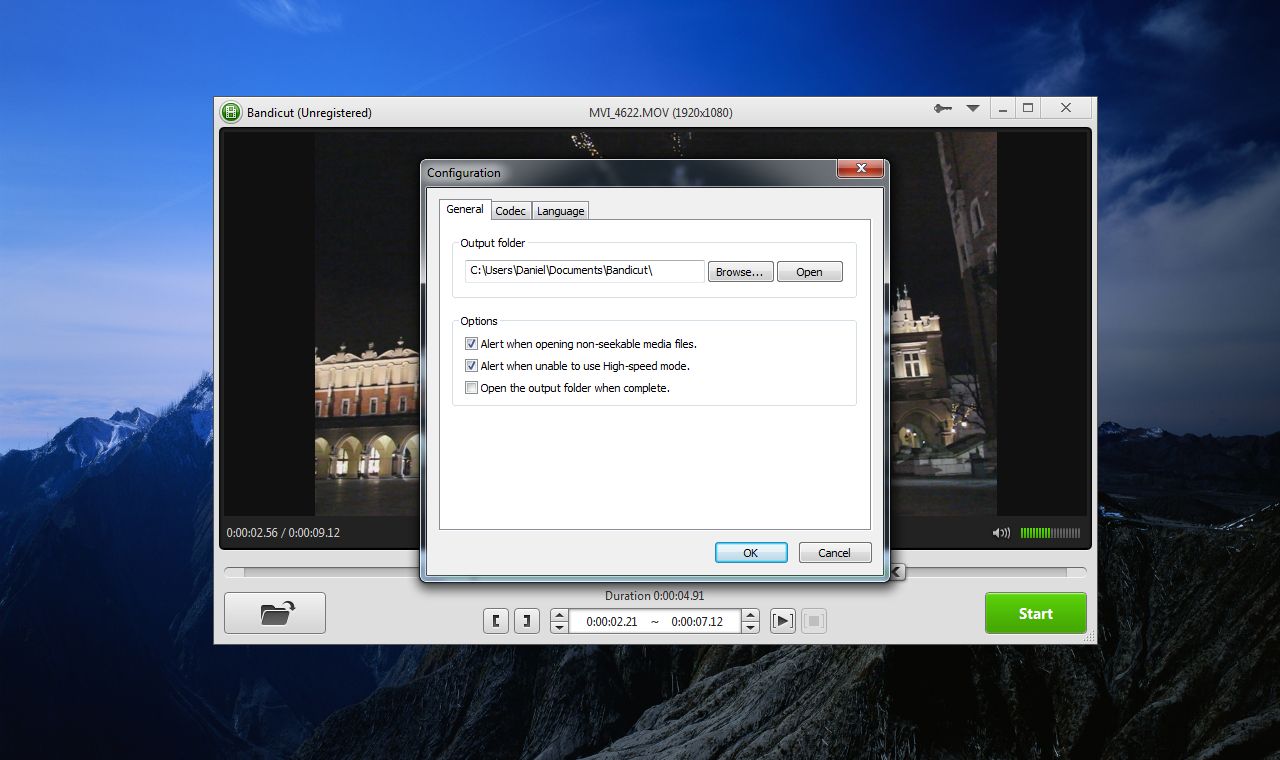Open a file with the folder button

click(x=275, y=613)
